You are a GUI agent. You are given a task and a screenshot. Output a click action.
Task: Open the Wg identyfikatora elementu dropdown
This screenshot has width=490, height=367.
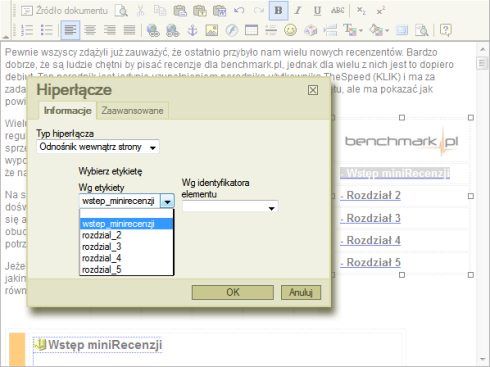[x=230, y=207]
